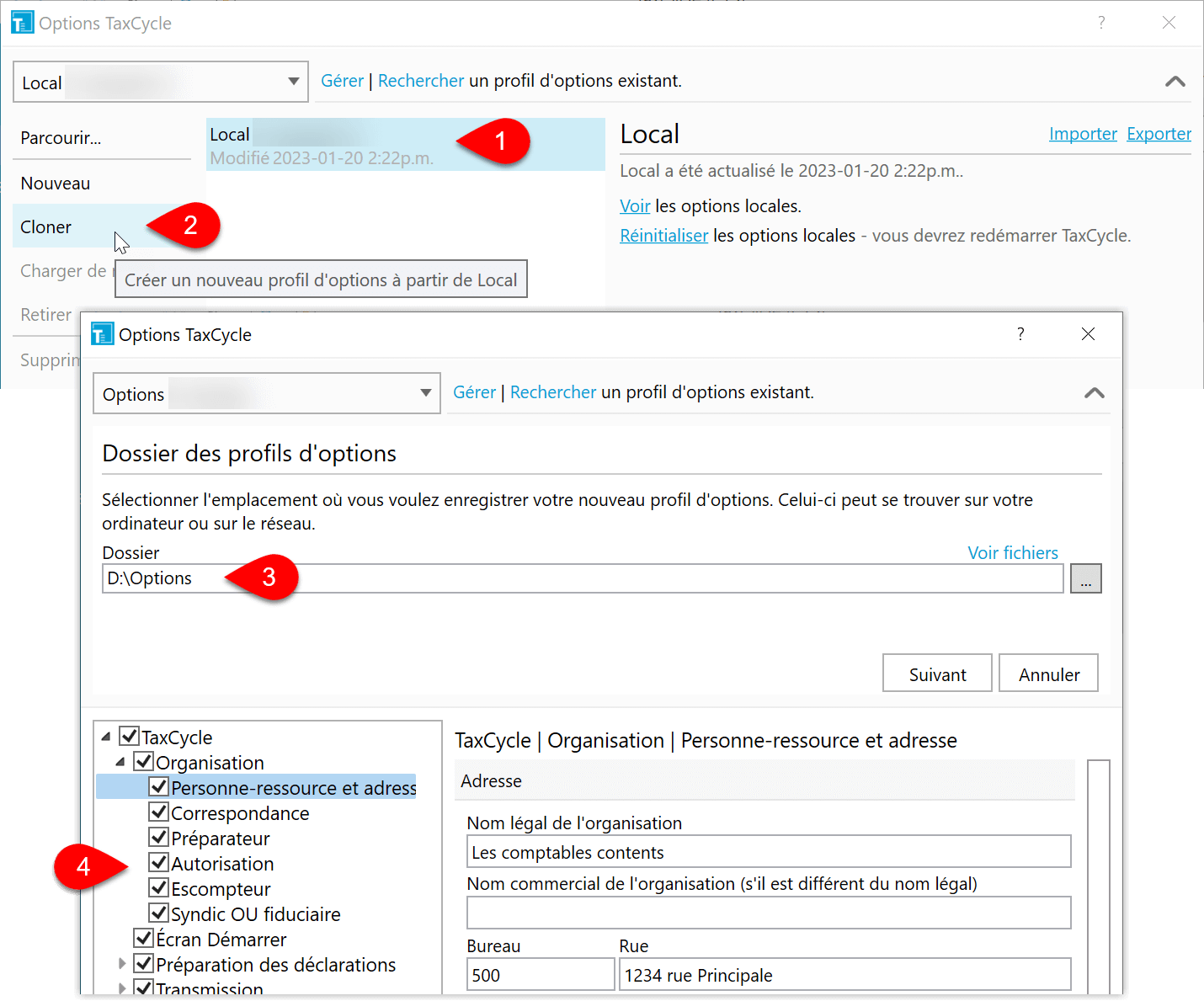Screen dimensions: 1204x1001
Task: Select Préparateur tree item label
Action: coord(221,839)
